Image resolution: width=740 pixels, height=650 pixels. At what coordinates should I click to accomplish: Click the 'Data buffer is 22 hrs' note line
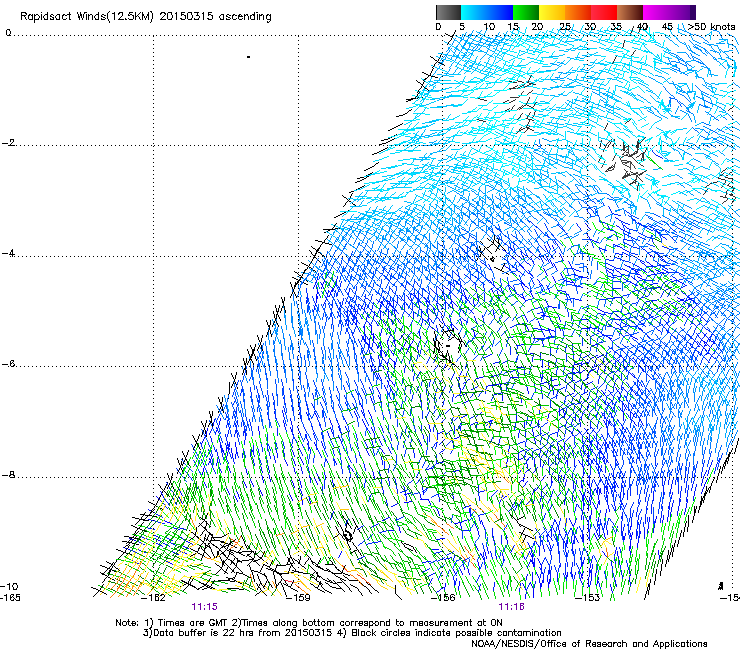tap(352, 633)
